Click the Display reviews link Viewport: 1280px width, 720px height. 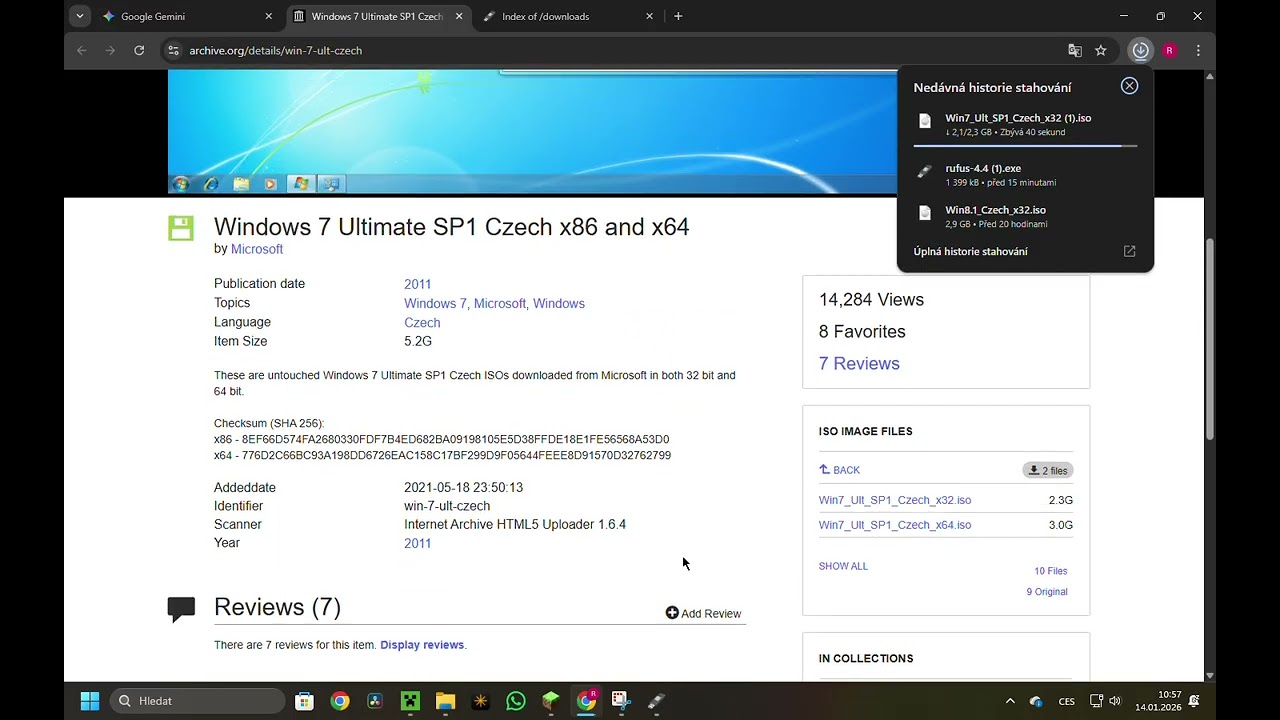(422, 645)
